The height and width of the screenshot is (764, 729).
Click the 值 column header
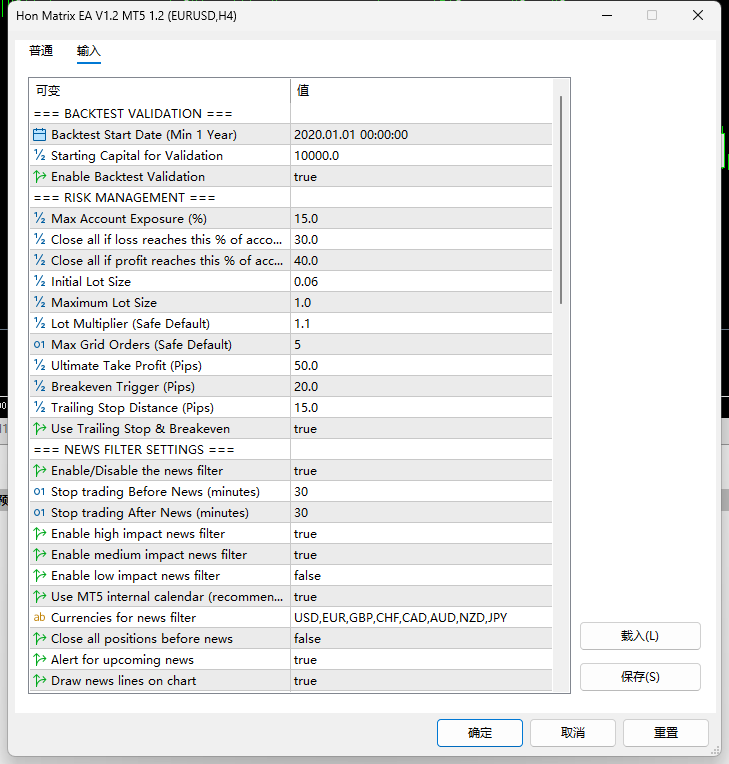(x=303, y=90)
